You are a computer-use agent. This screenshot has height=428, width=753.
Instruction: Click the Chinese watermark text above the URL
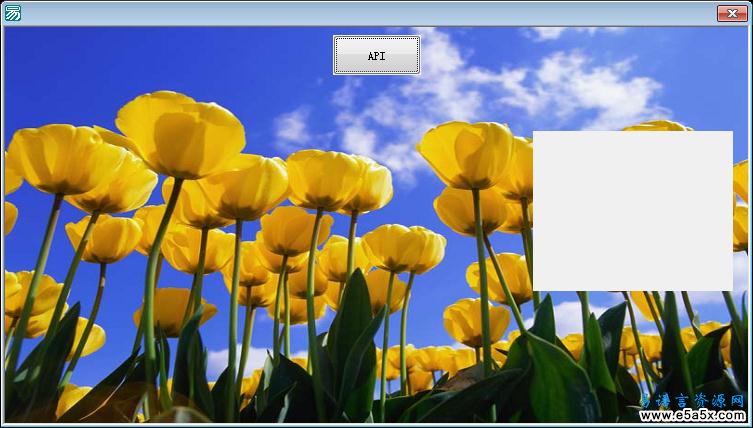click(x=692, y=400)
